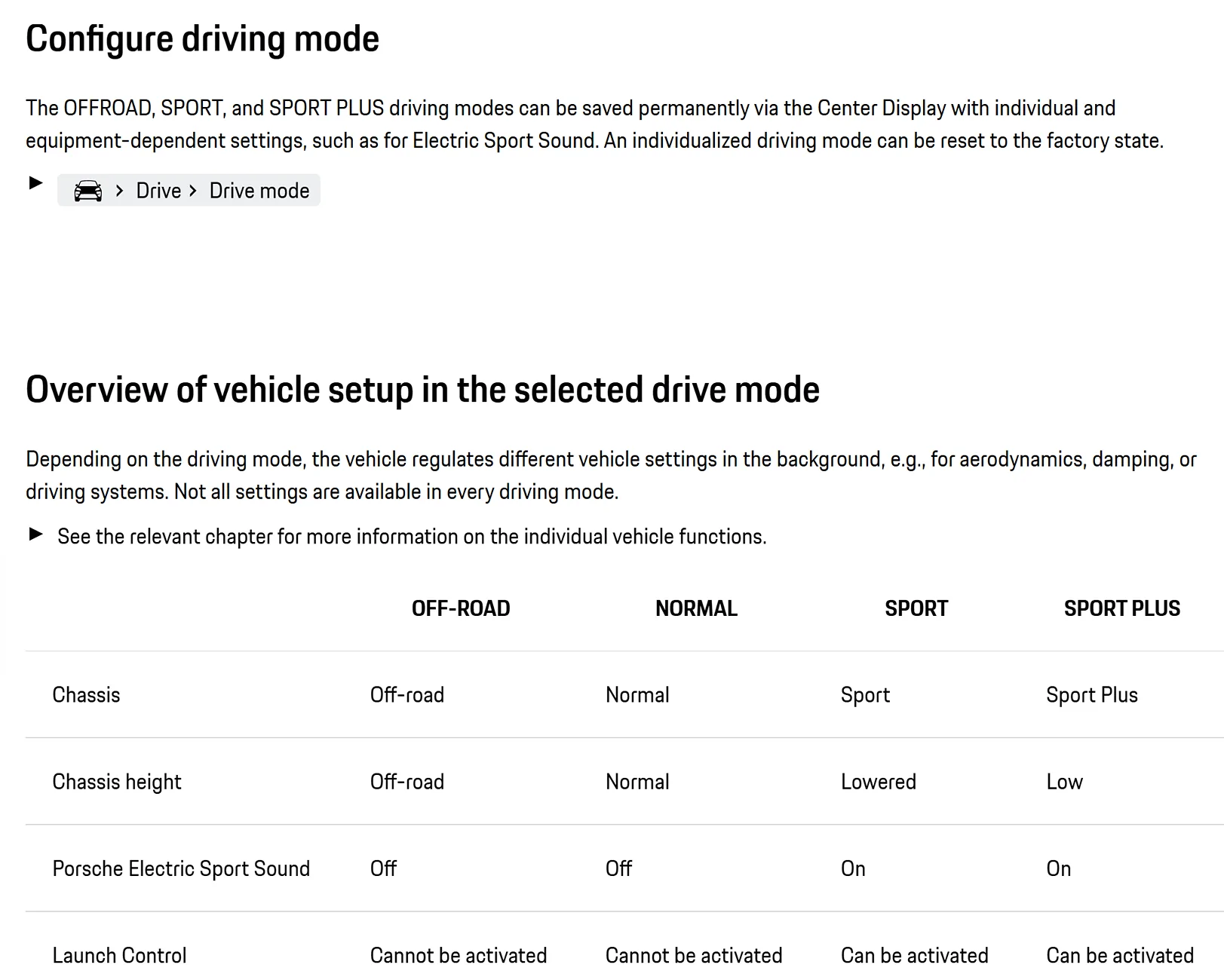Click the chevron right after the car icon
Screen dimensions: 1224x980
coord(119,191)
